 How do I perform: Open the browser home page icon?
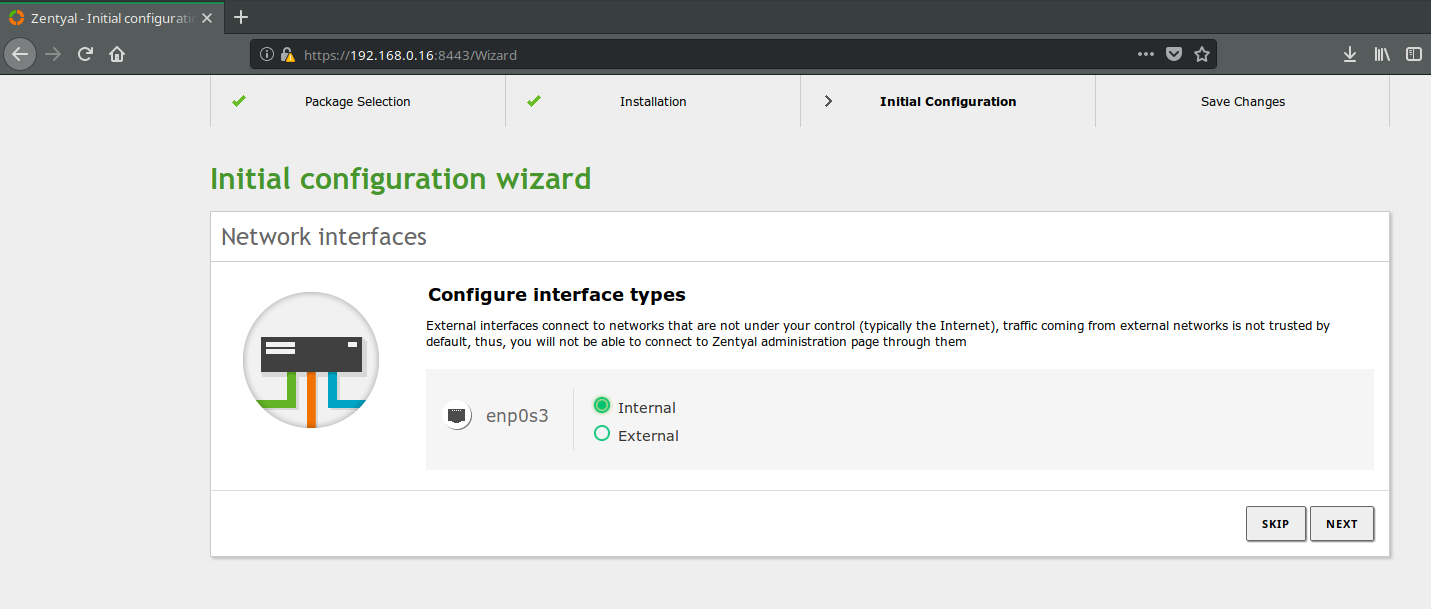[117, 54]
